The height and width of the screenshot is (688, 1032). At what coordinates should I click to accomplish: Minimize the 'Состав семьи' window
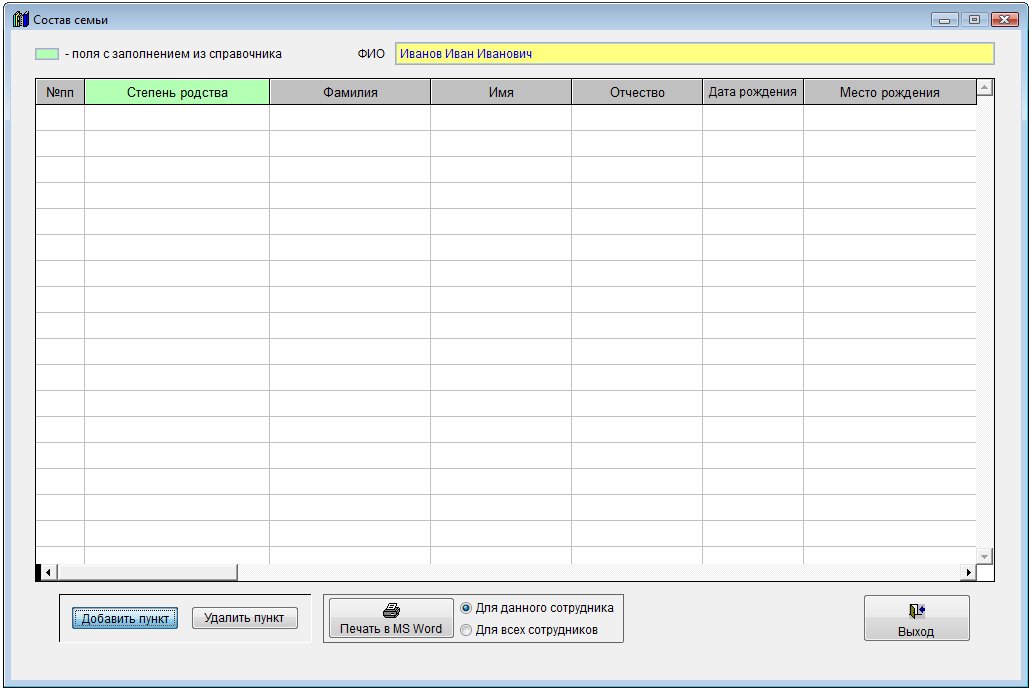coord(944,20)
